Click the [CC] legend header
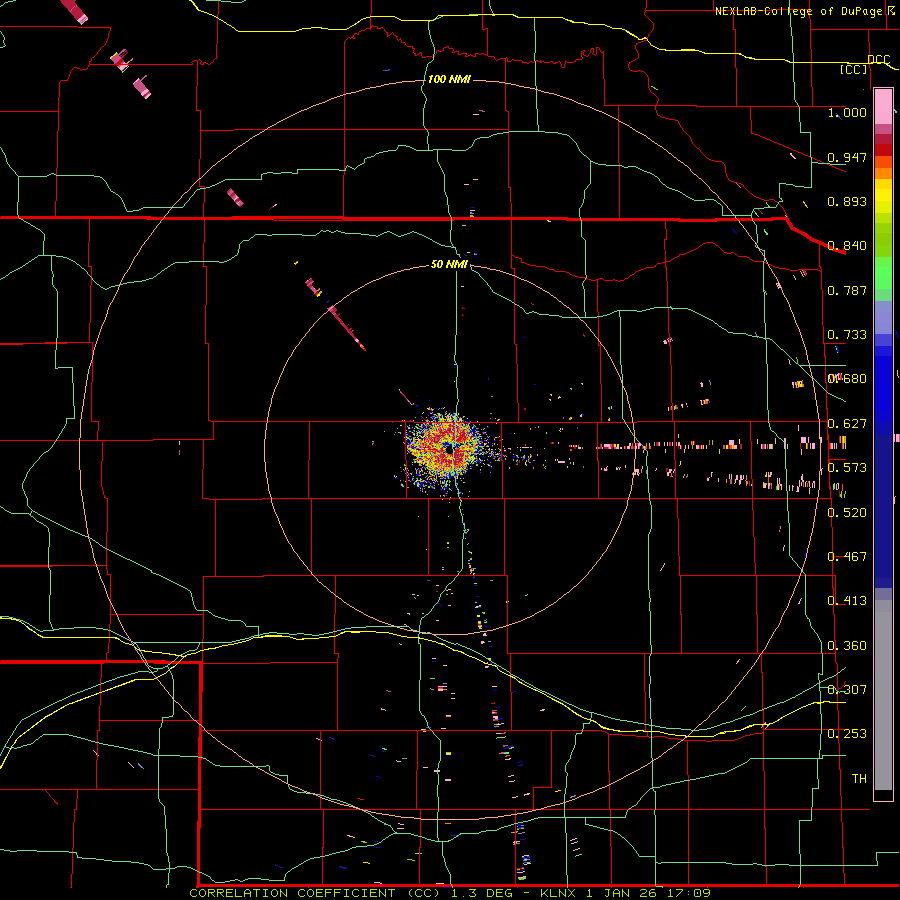 pos(854,69)
